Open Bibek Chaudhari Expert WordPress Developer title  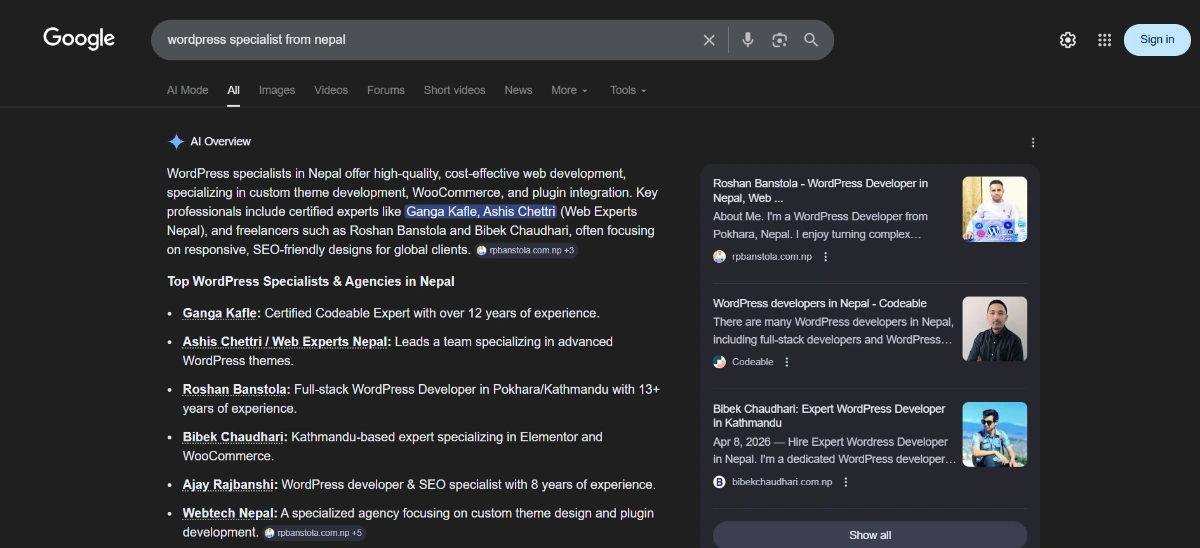829,416
